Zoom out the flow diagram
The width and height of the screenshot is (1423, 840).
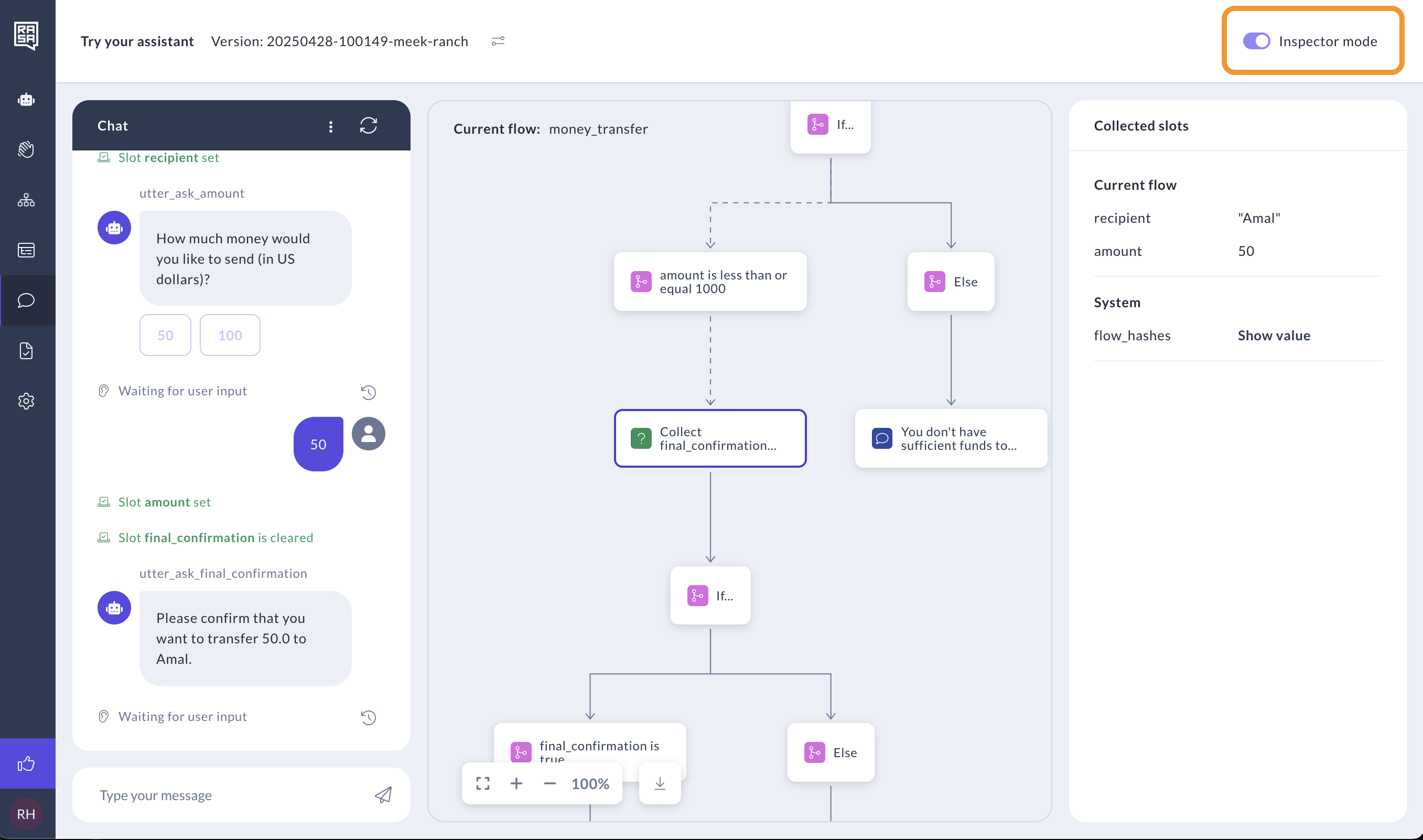coord(549,783)
